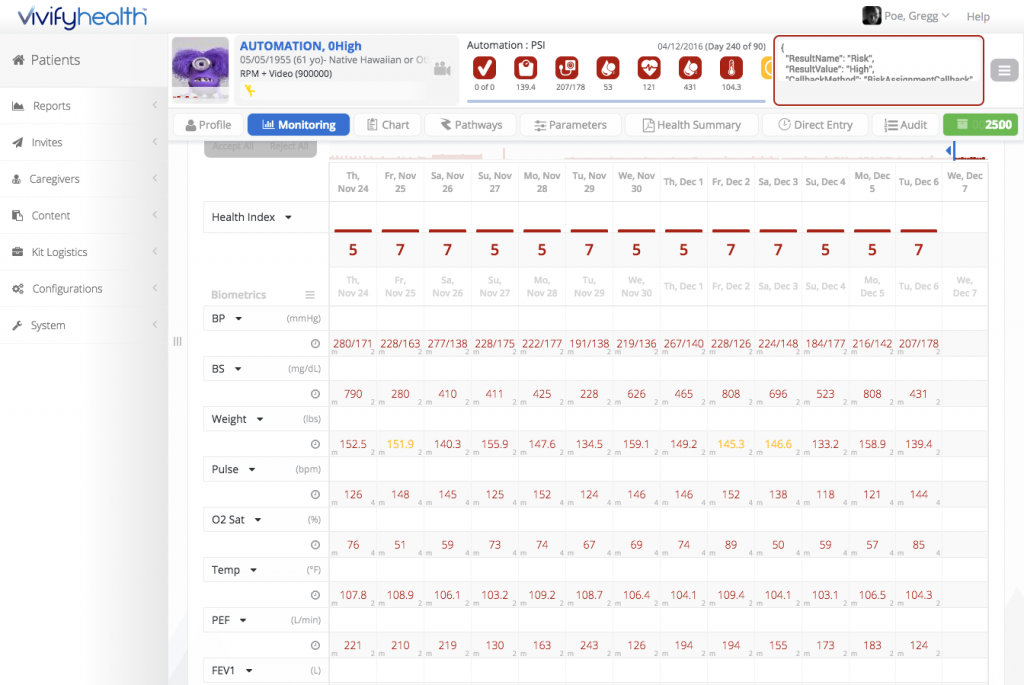Viewport: 1024px width, 685px height.
Task: Expand the Temp biometric dropdown
Action: (x=253, y=570)
